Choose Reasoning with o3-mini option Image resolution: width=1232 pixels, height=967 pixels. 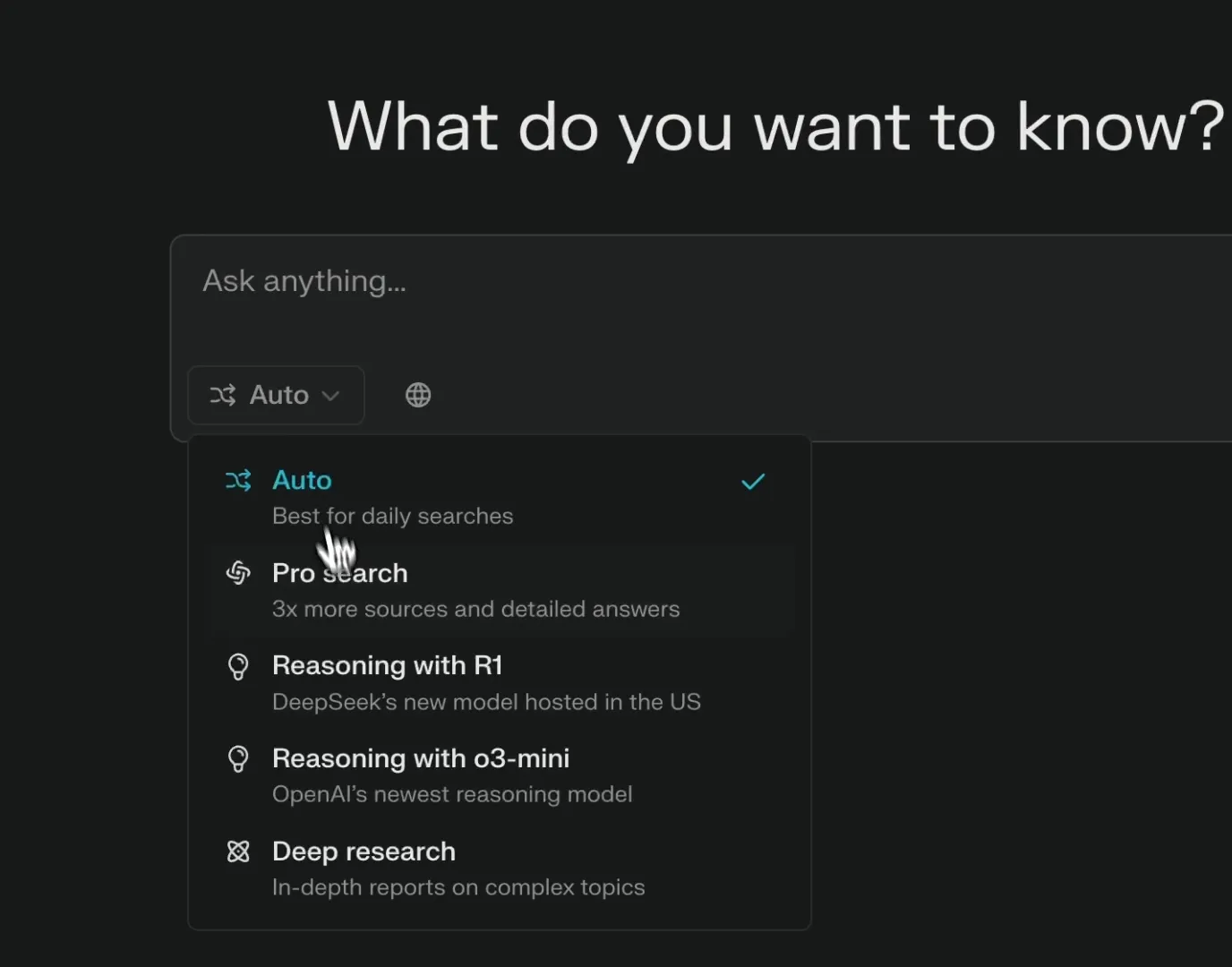click(500, 776)
